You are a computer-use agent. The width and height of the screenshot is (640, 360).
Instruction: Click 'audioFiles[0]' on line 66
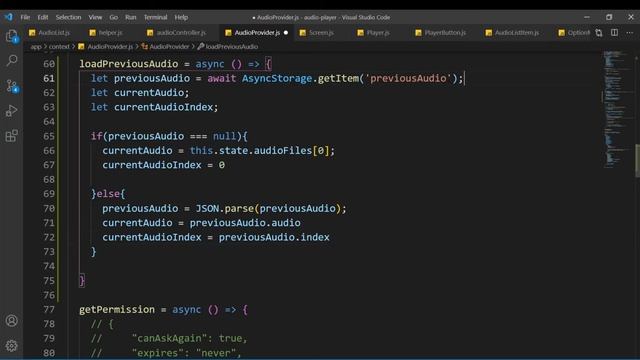(x=291, y=151)
